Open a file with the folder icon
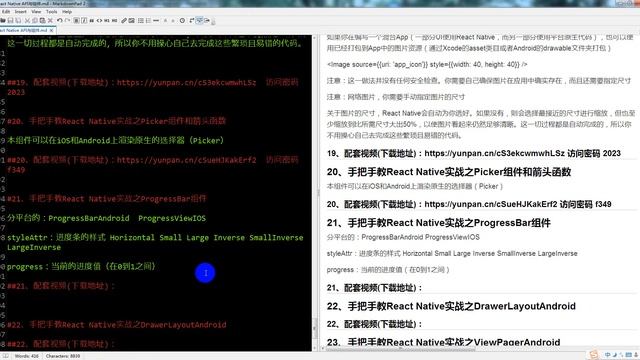 pyautogui.click(x=3, y=20)
